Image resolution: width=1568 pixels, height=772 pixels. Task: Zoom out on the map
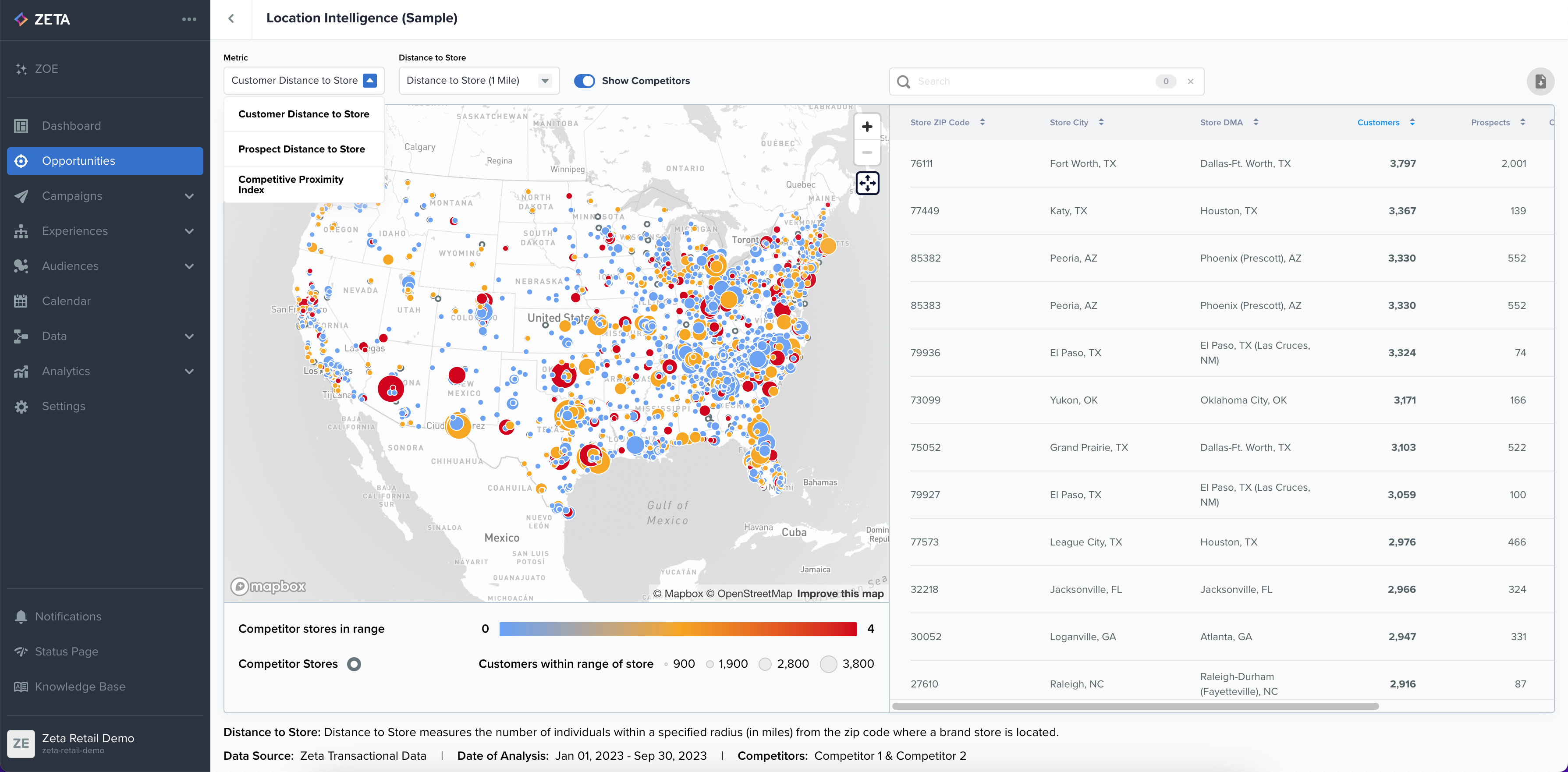click(x=867, y=152)
